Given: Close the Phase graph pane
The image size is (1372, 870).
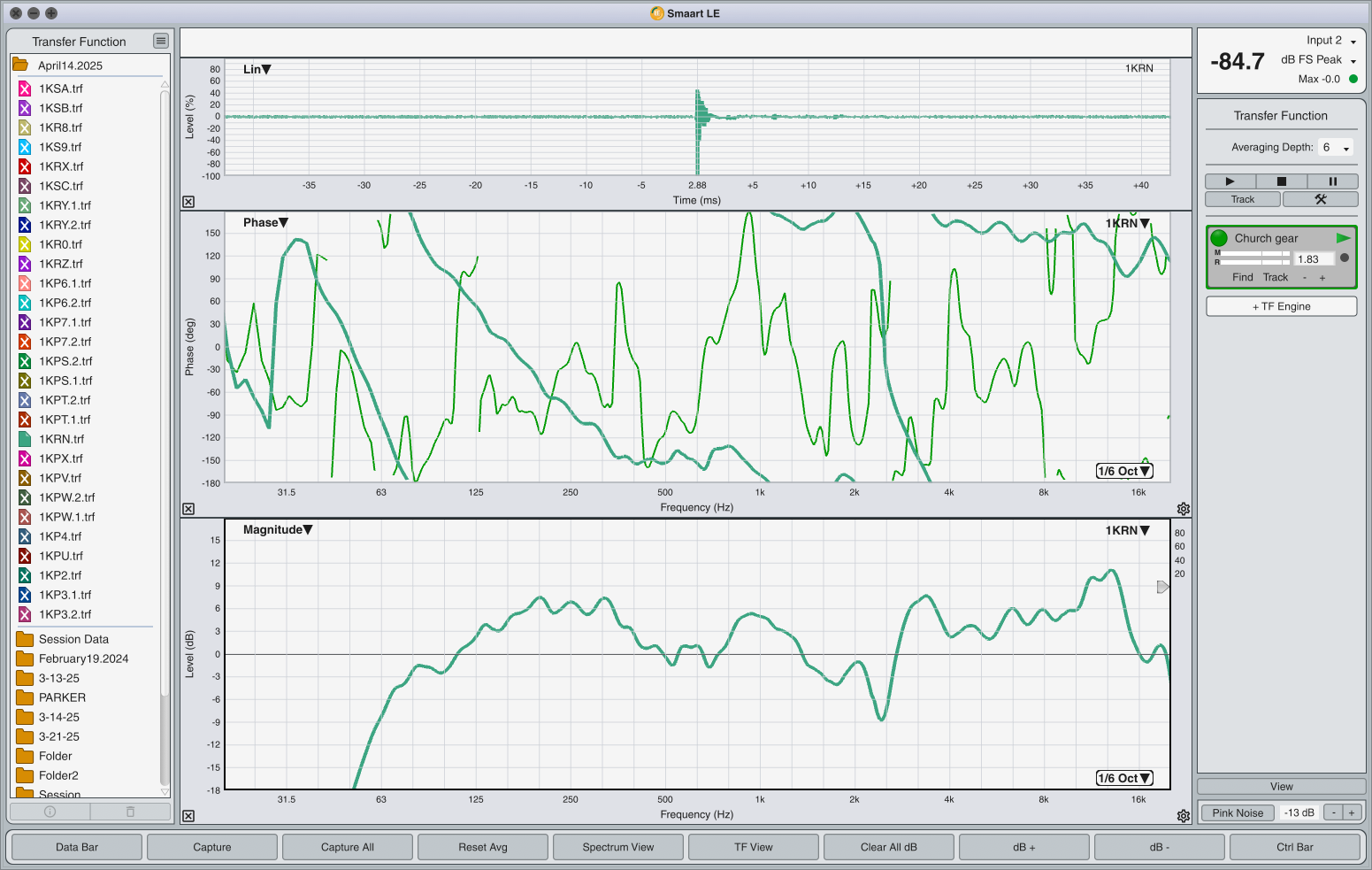Looking at the screenshot, I should [188, 509].
